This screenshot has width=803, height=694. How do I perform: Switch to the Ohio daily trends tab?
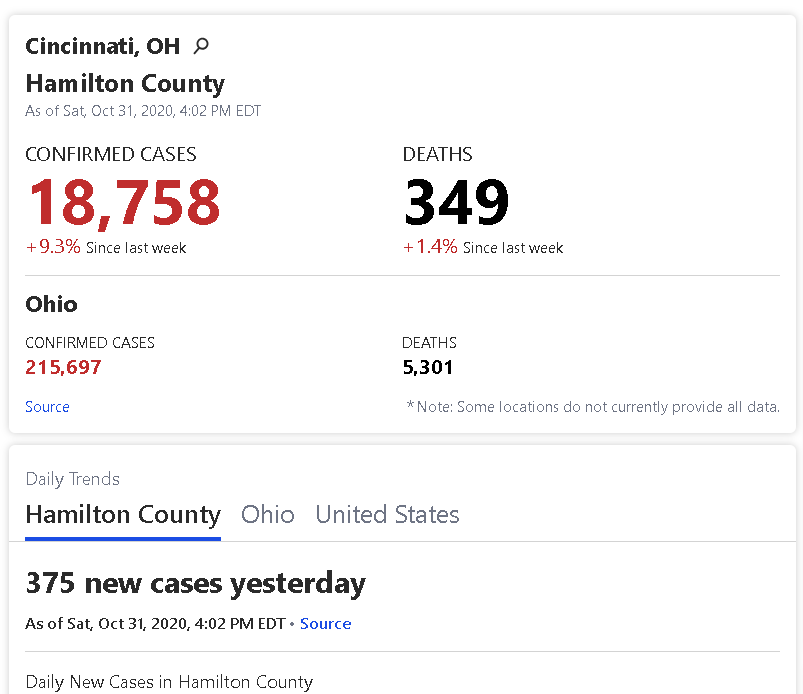(267, 515)
